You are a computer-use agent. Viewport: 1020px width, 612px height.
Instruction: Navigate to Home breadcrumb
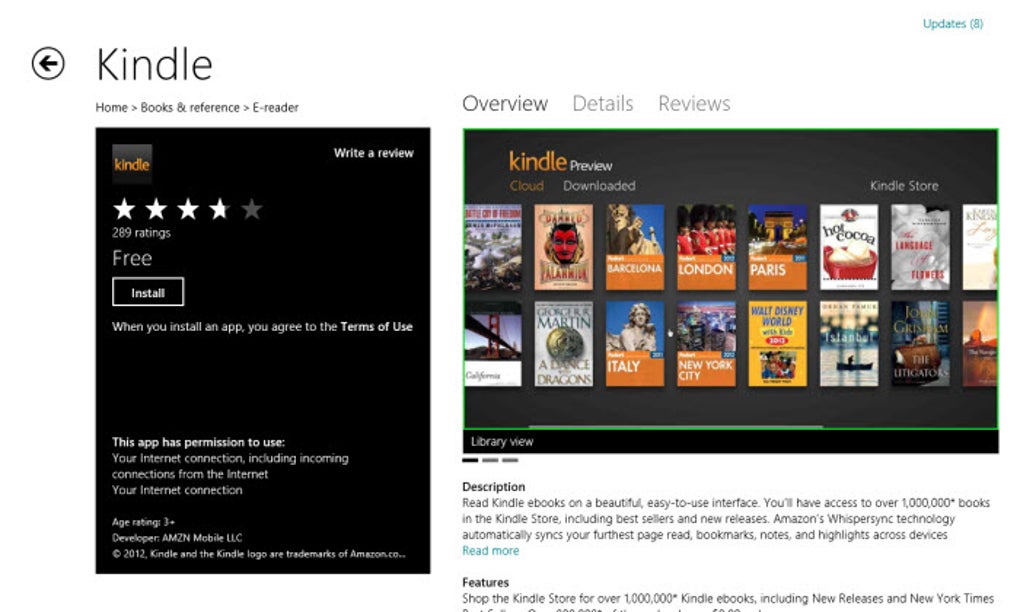[111, 107]
